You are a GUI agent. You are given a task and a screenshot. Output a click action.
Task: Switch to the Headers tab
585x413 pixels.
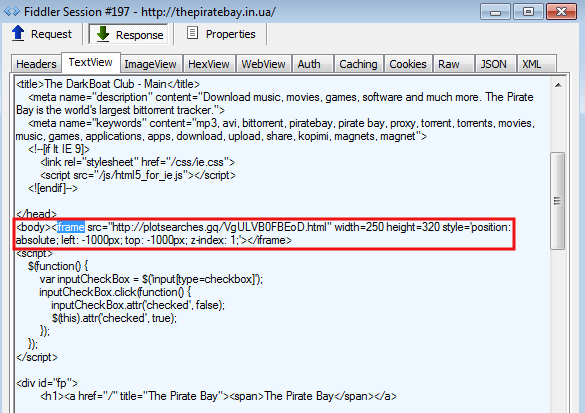[x=36, y=64]
